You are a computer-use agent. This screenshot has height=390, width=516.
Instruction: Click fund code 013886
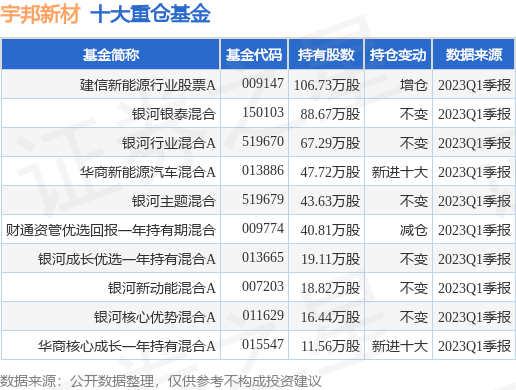[x=263, y=170]
